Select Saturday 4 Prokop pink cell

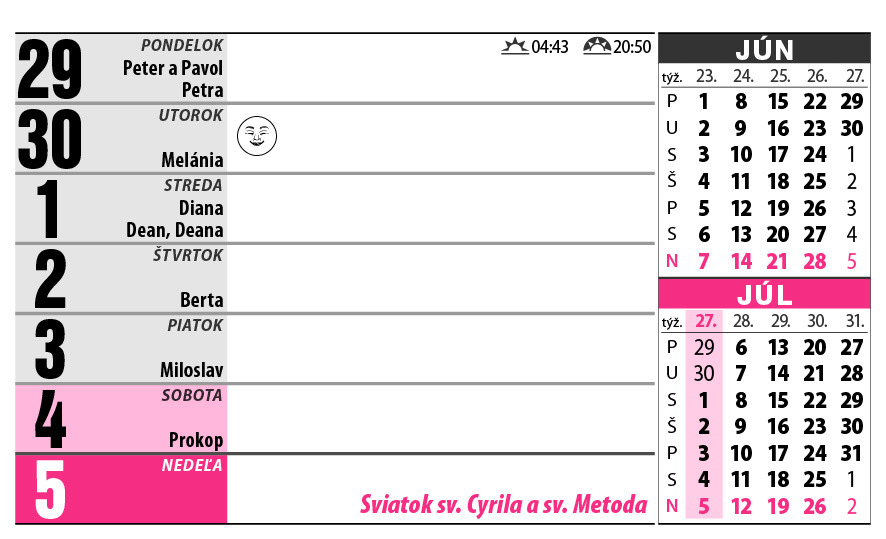click(122, 418)
